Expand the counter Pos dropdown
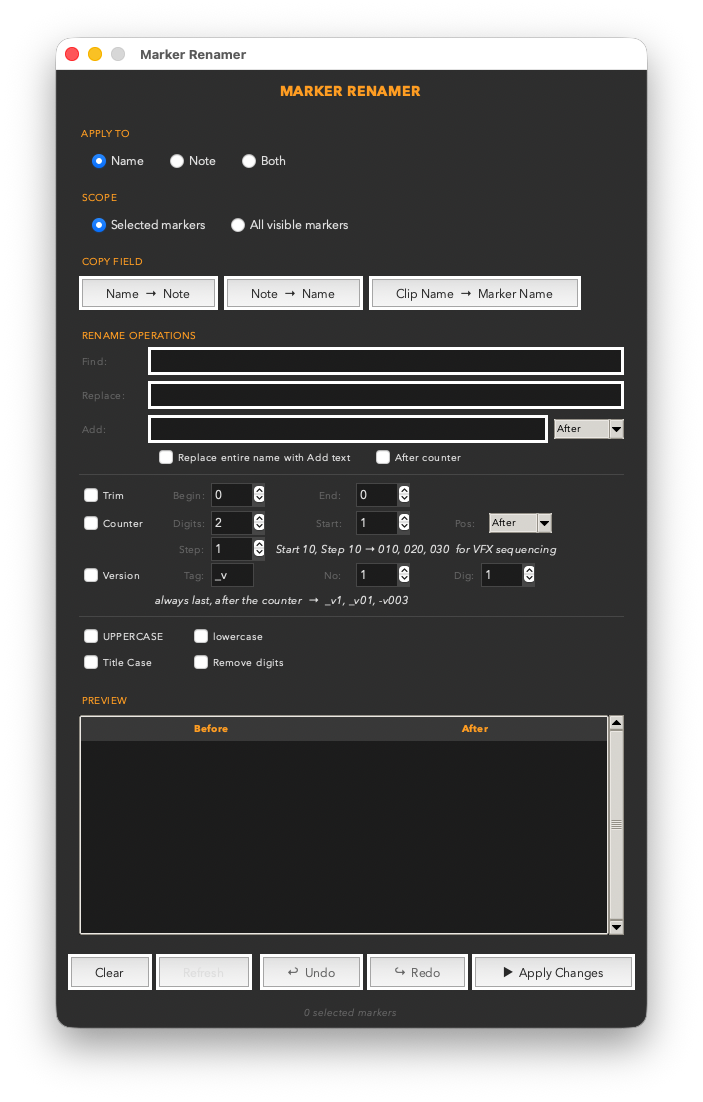This screenshot has height=1102, width=703. [x=520, y=523]
